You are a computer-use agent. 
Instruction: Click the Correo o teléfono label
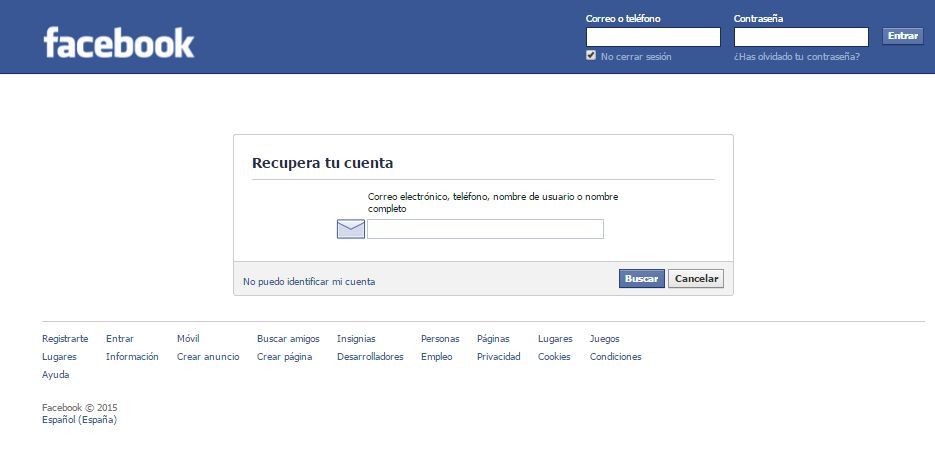tap(623, 18)
